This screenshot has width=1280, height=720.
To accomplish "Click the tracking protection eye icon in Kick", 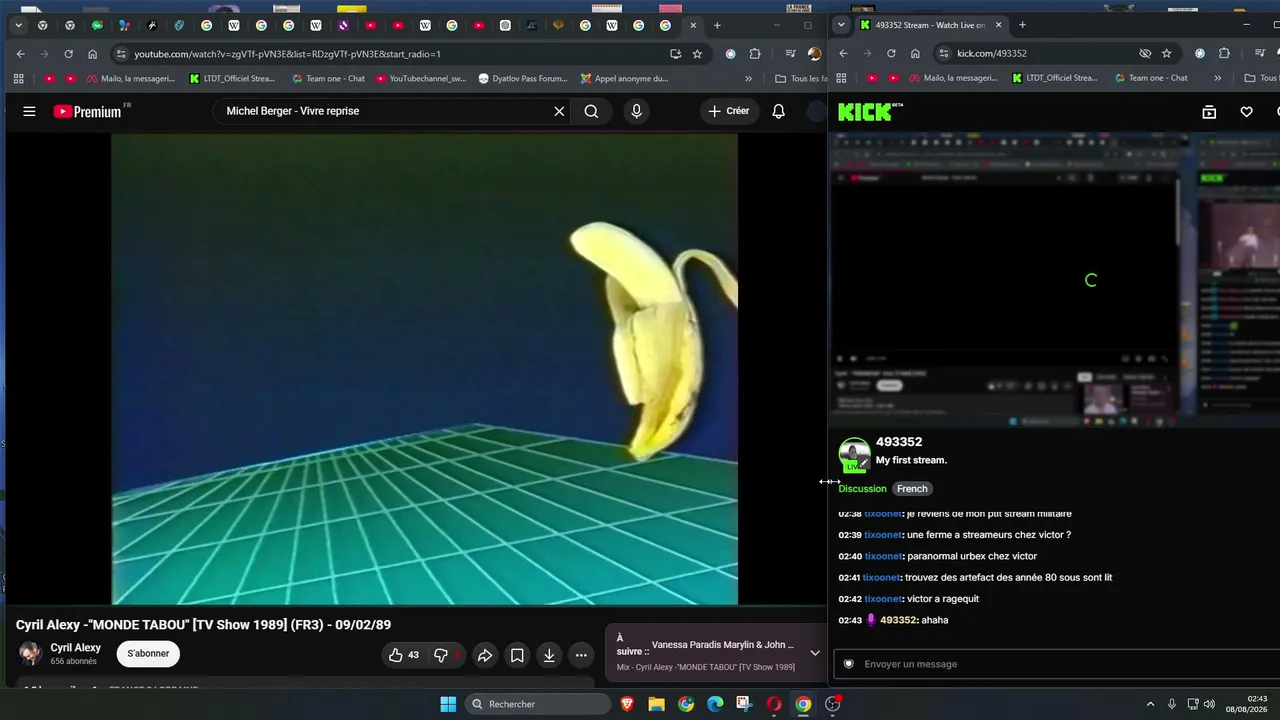I will click(1145, 54).
